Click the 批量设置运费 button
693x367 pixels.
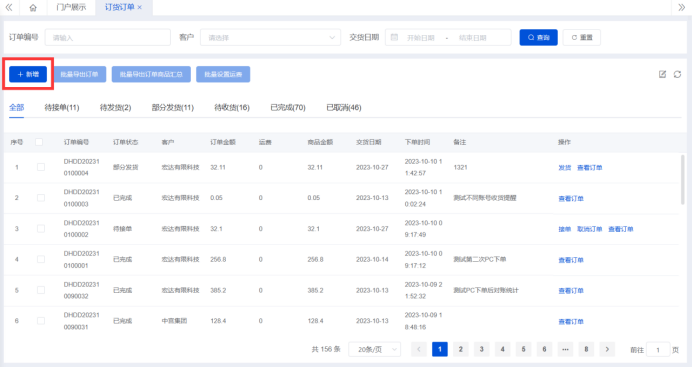pyautogui.click(x=223, y=74)
